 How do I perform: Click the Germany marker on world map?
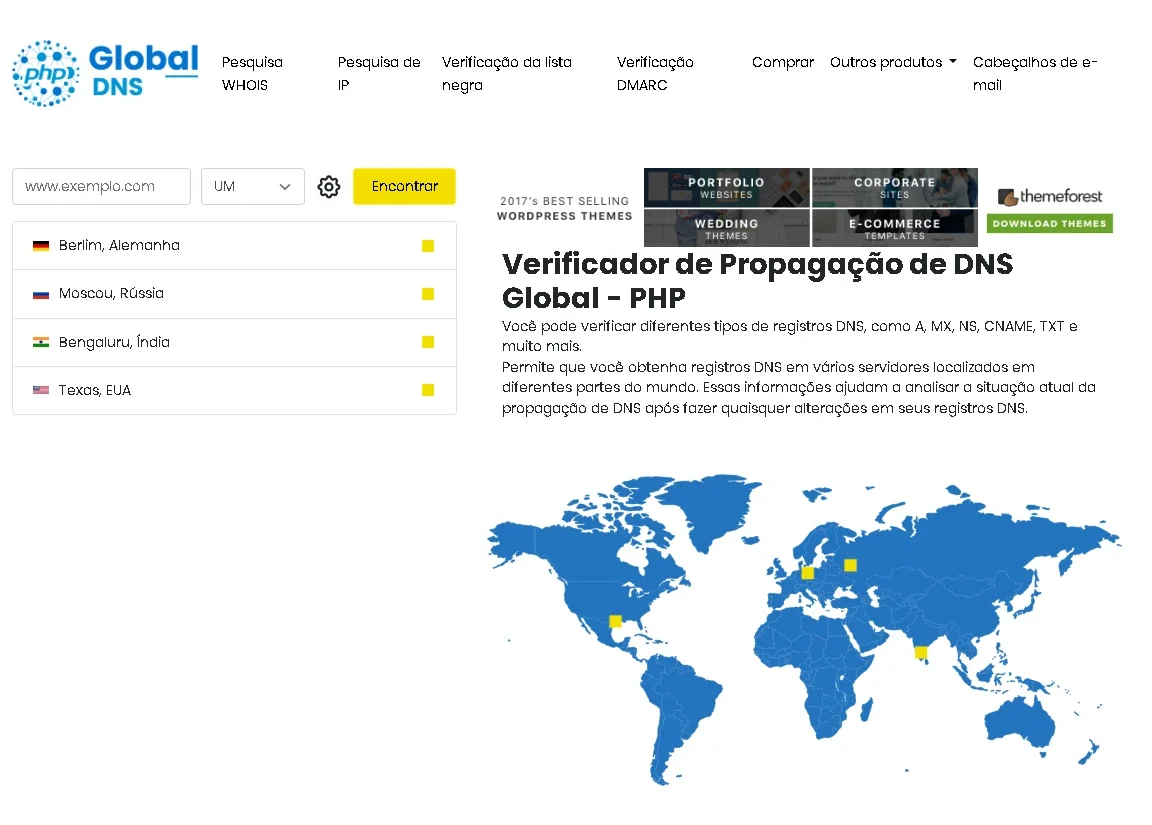(x=807, y=573)
